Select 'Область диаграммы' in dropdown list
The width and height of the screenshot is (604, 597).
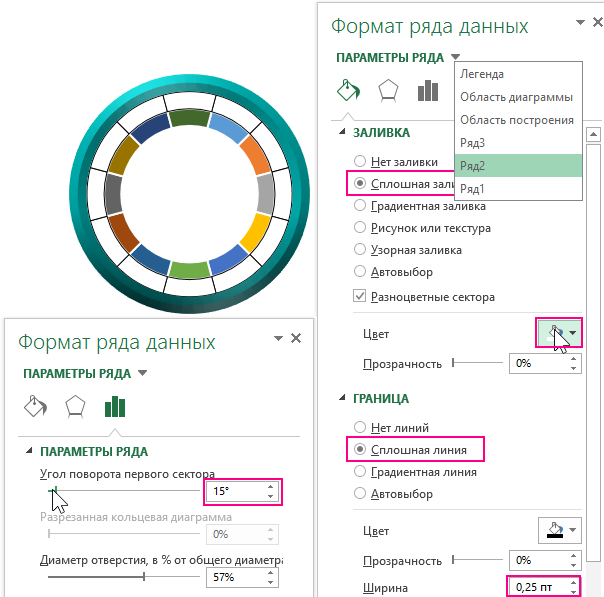(x=516, y=97)
